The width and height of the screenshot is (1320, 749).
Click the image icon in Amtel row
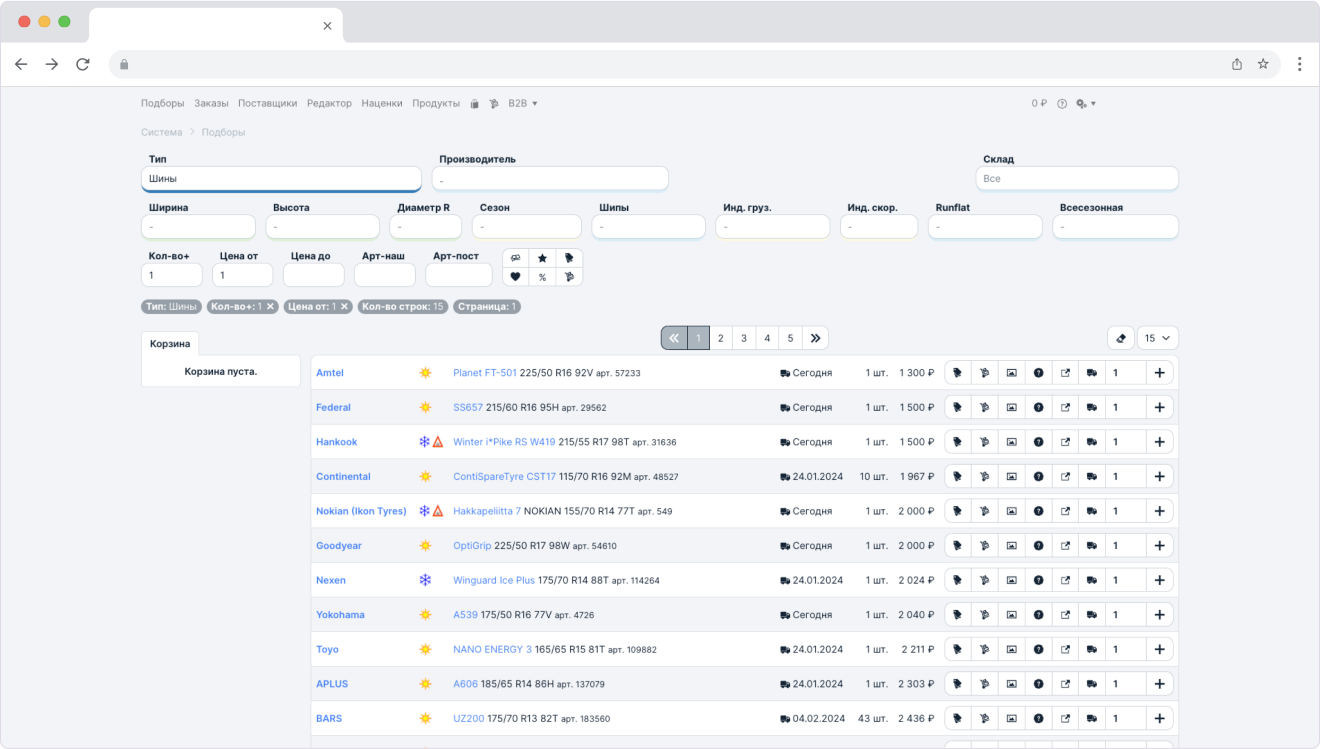coord(1011,373)
